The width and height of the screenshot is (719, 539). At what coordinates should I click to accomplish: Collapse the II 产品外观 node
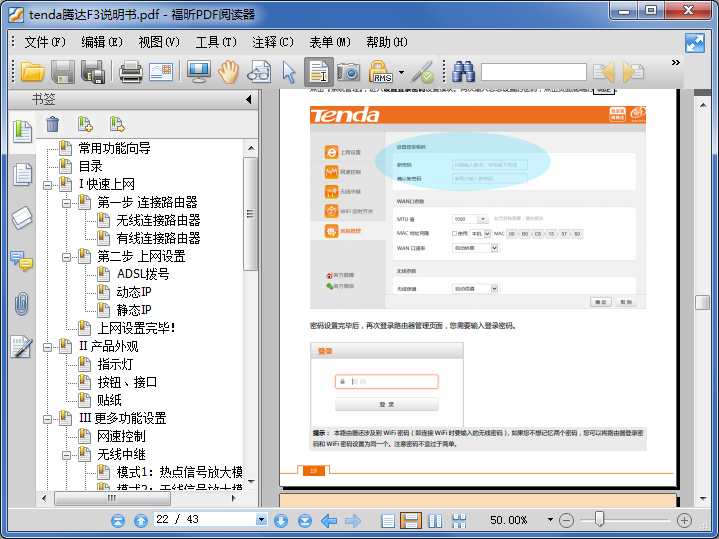tap(48, 347)
